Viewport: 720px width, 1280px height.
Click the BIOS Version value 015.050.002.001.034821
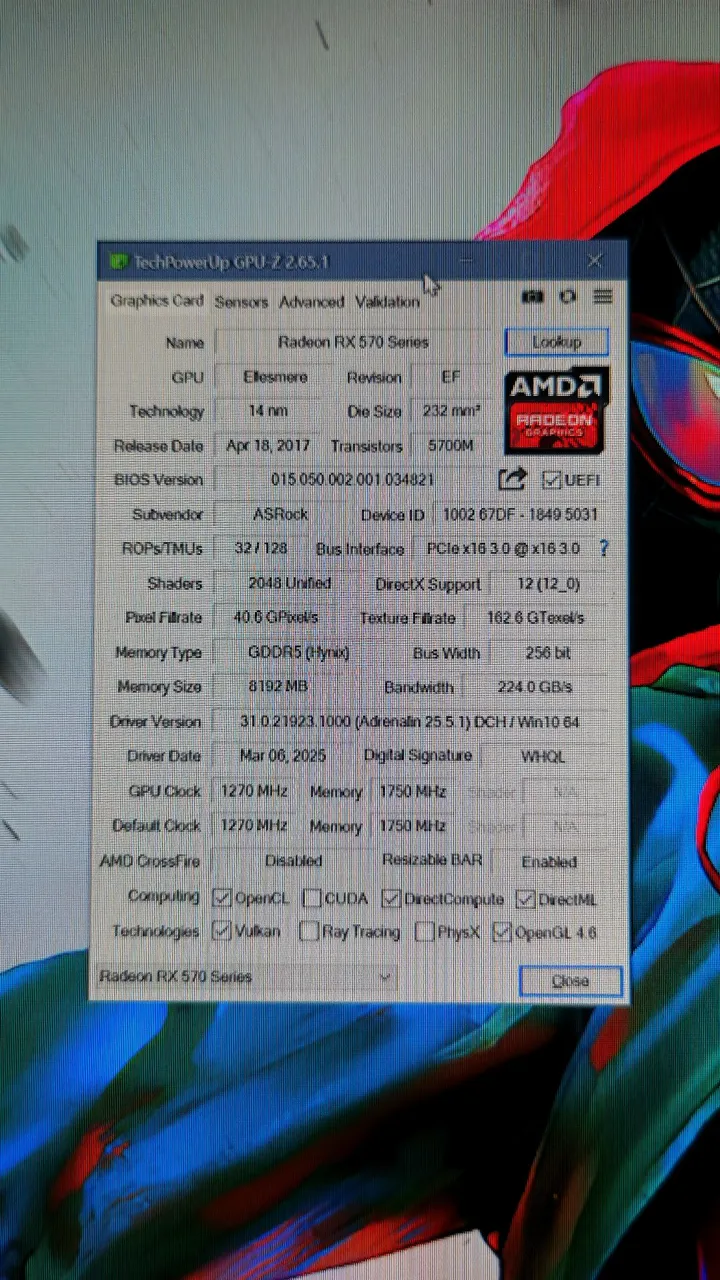point(353,480)
